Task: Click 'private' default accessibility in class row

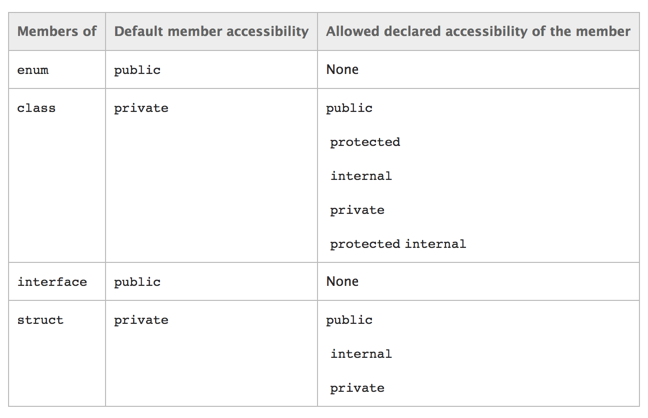Action: tap(141, 108)
